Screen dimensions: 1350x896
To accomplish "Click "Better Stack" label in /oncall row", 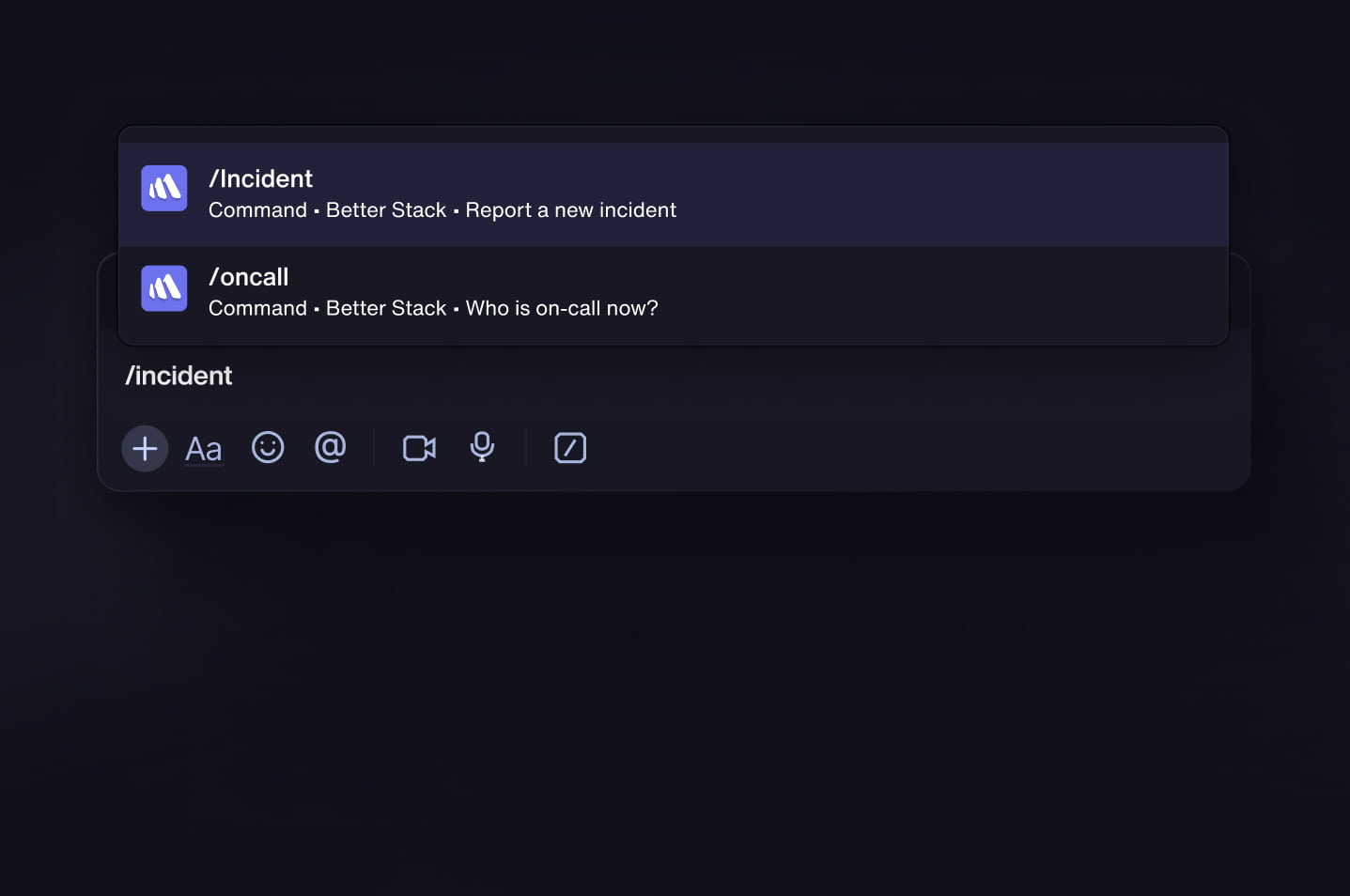I will pyautogui.click(x=386, y=308).
